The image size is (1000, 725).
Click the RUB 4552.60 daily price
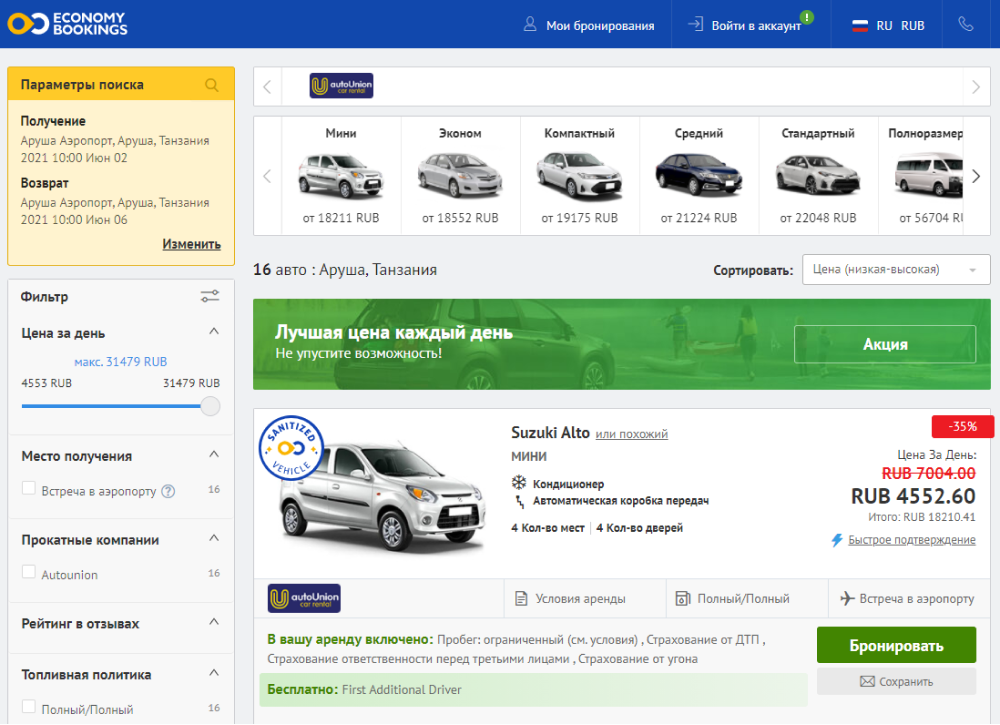click(x=913, y=496)
